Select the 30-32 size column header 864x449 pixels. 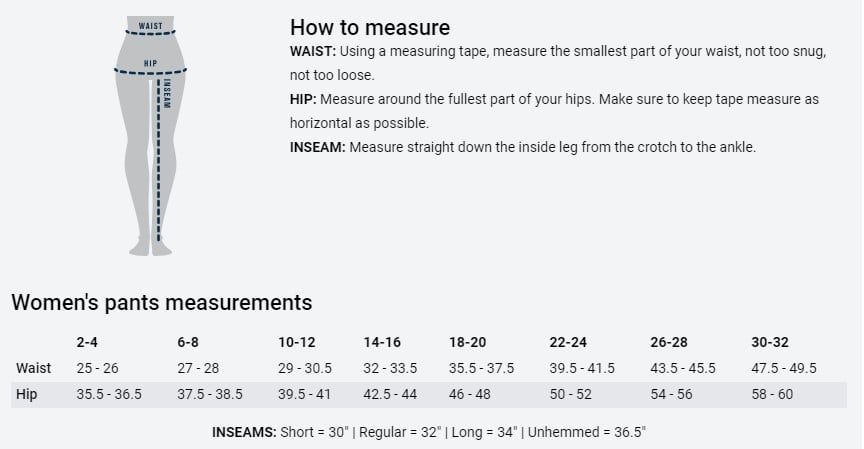coord(770,342)
